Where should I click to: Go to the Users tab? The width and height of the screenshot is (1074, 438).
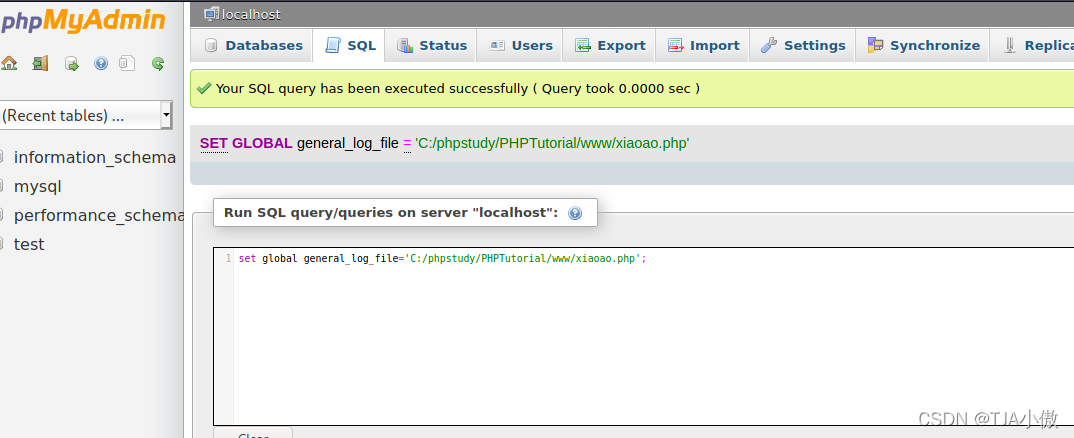pos(520,45)
